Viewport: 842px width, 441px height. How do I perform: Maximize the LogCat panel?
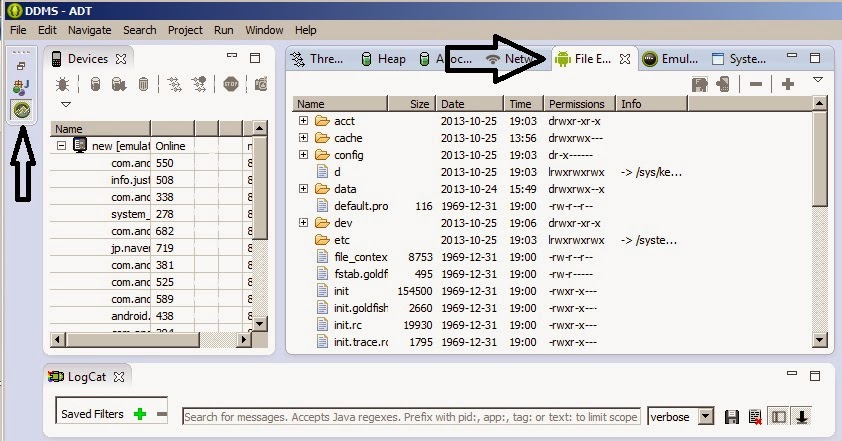pyautogui.click(x=815, y=376)
